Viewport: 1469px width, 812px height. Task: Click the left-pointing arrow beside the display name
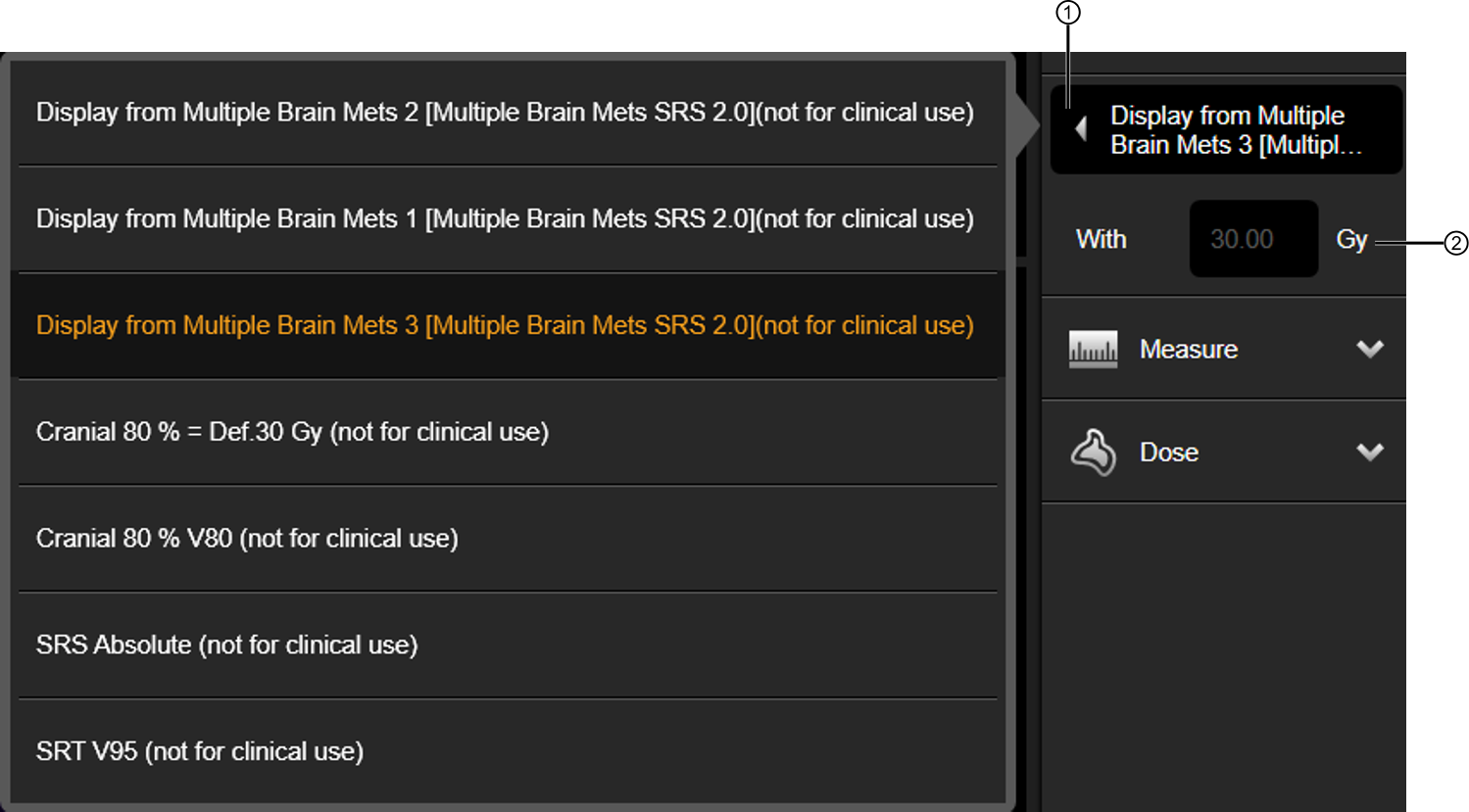[1081, 129]
